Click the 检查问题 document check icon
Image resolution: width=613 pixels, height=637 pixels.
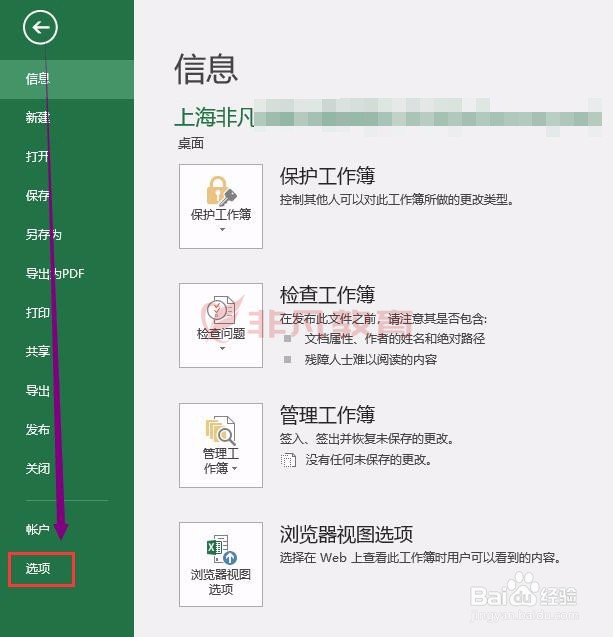click(221, 311)
